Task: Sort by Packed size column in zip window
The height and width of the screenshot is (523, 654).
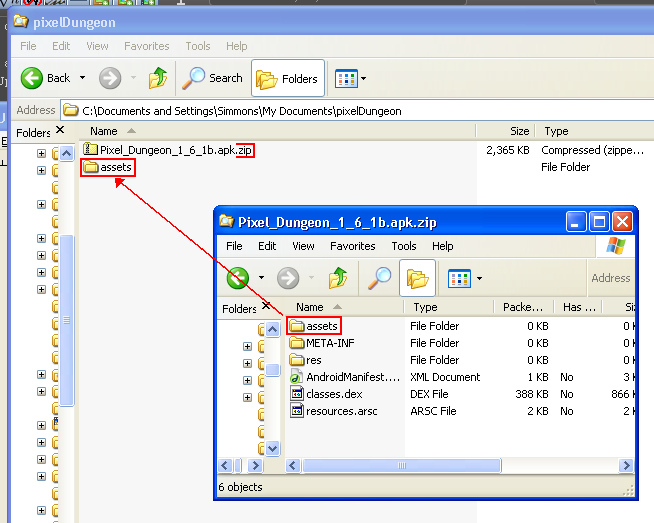Action: pos(523,307)
